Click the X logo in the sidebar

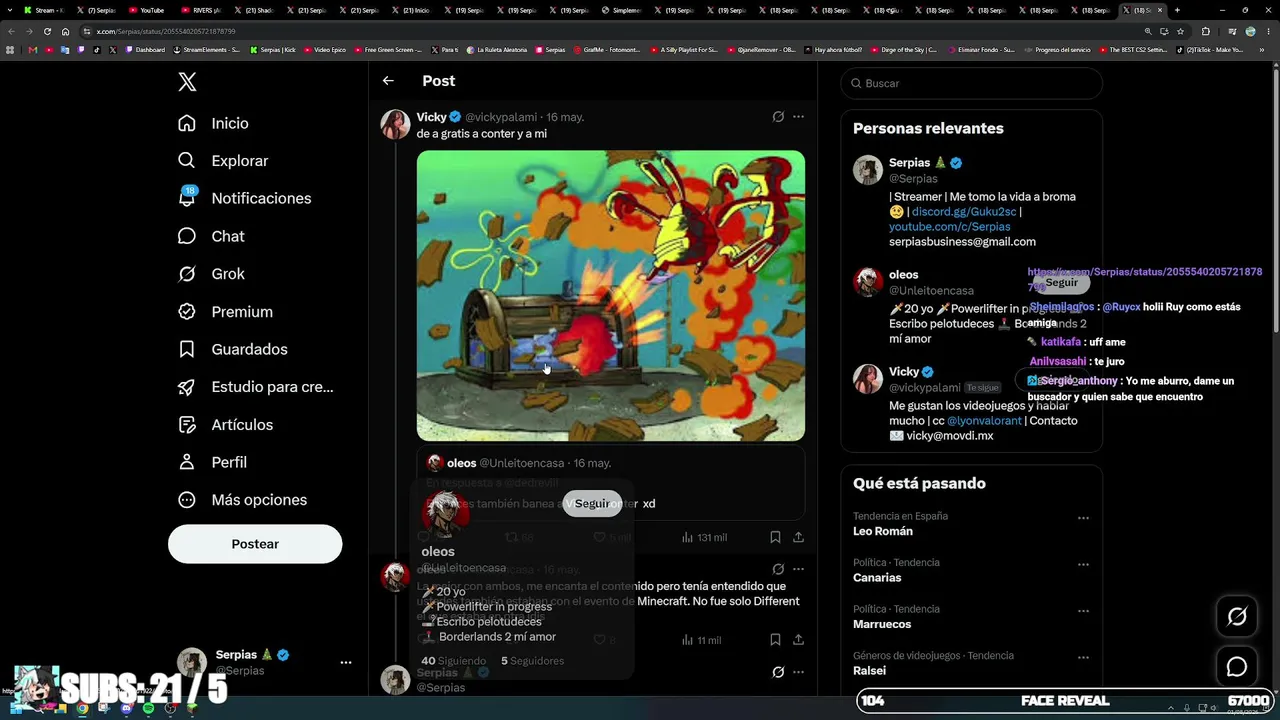tap(187, 82)
